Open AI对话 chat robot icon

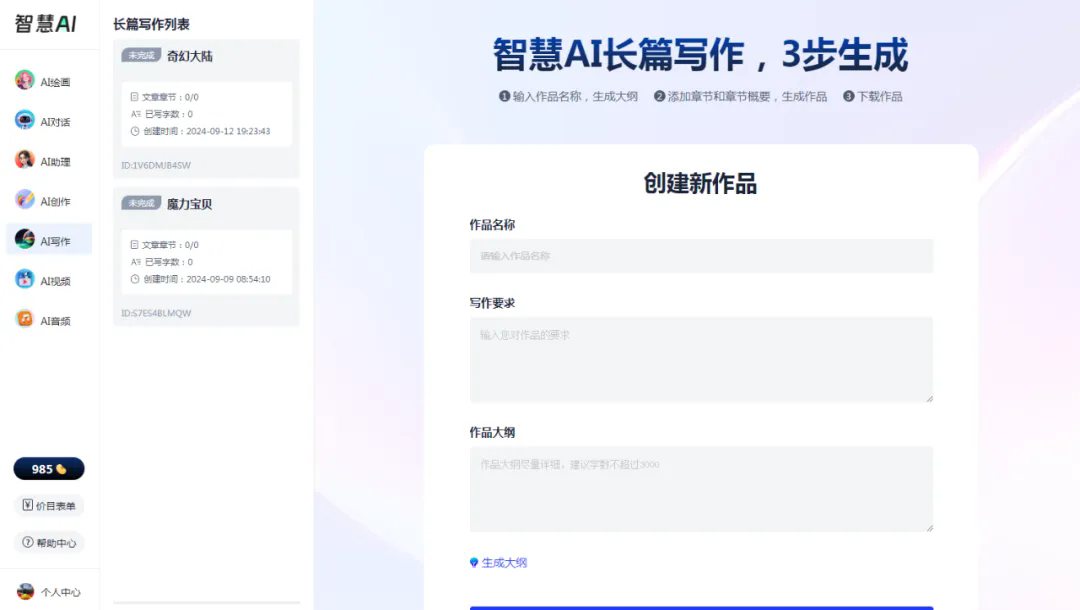25,121
